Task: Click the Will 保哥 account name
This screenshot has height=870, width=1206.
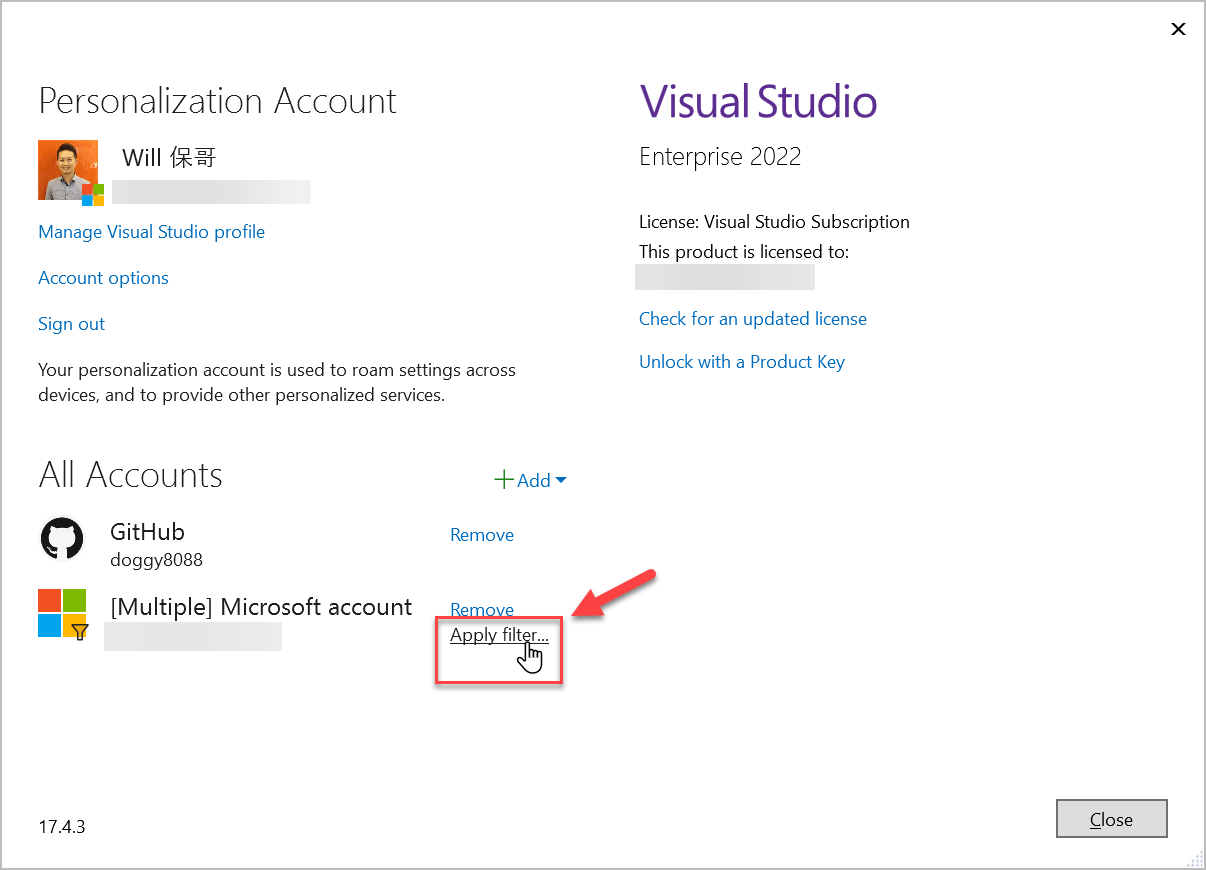Action: click(169, 157)
